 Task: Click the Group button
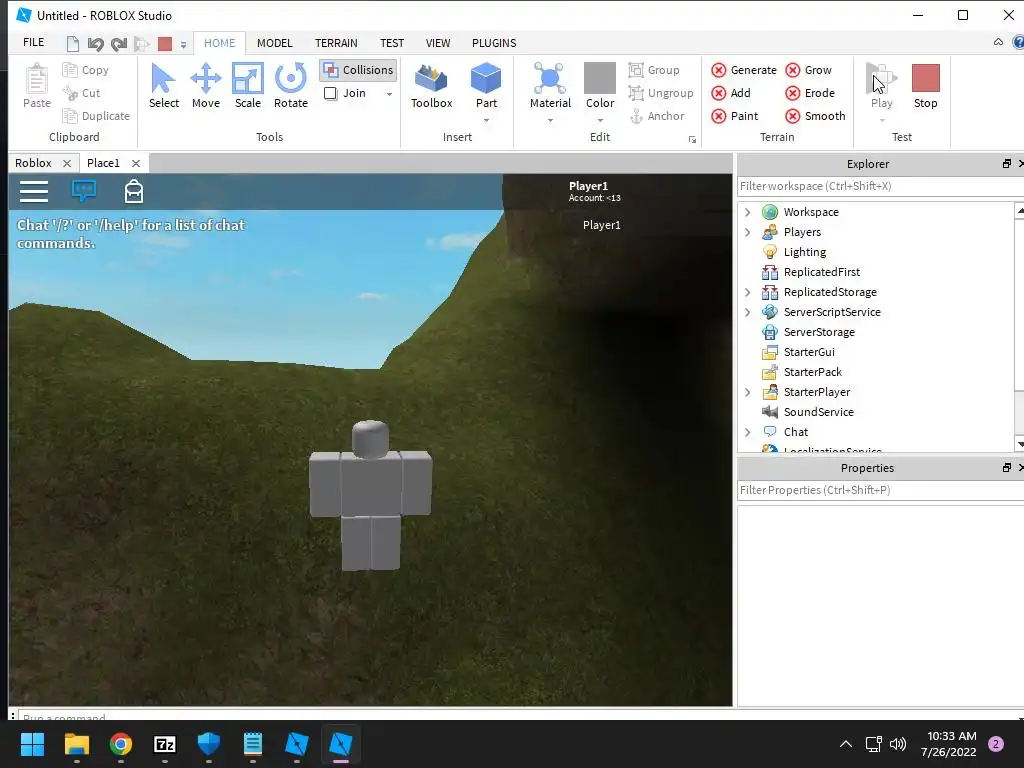[654, 70]
